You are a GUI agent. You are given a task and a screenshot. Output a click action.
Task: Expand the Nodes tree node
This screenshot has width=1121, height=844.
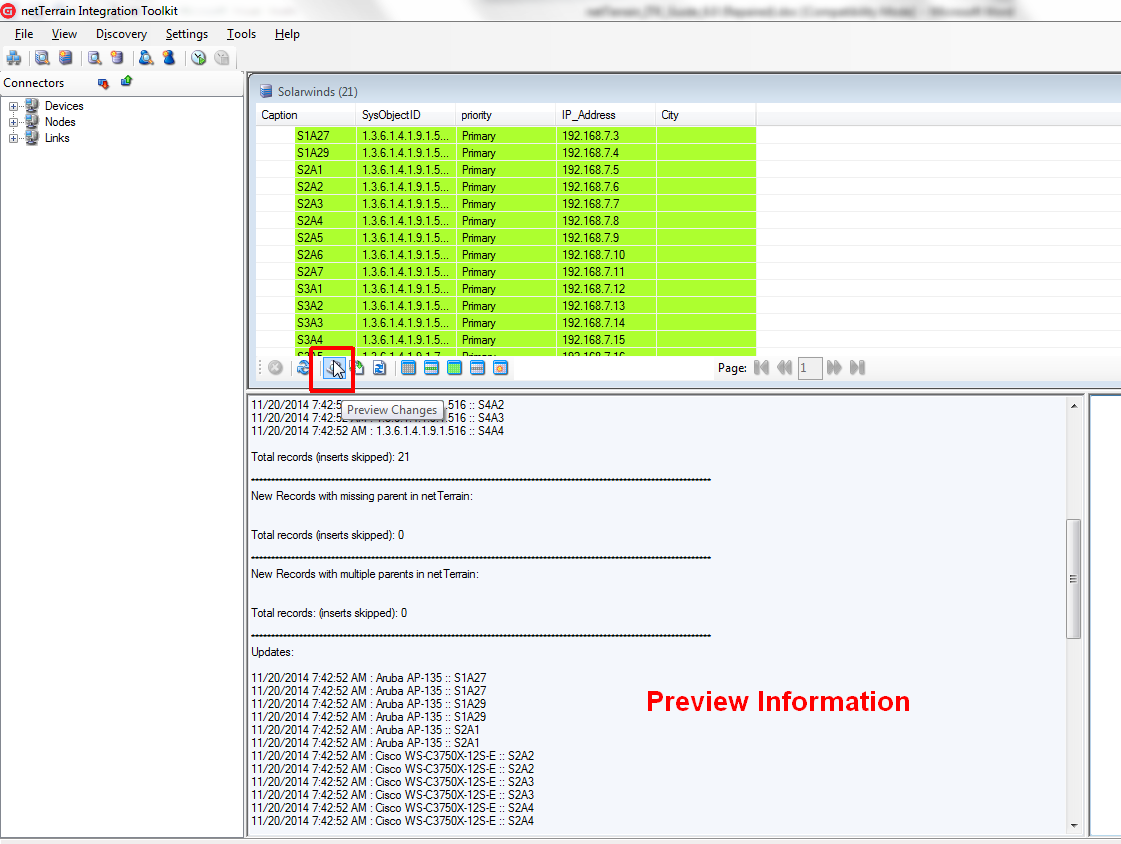[x=14, y=122]
